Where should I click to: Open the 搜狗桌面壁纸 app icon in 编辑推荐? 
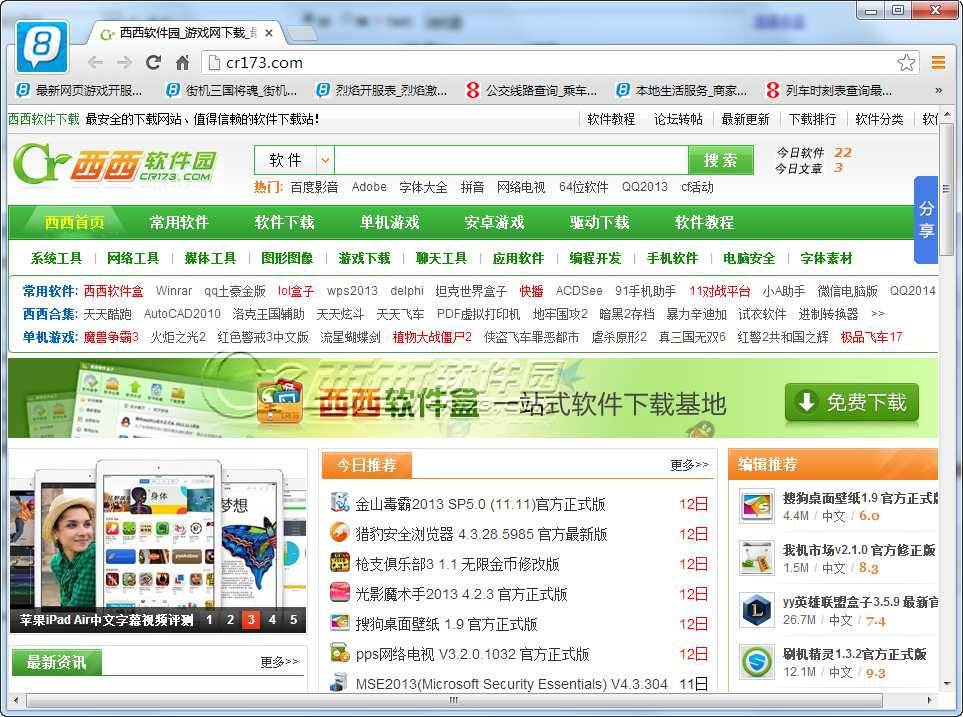756,505
